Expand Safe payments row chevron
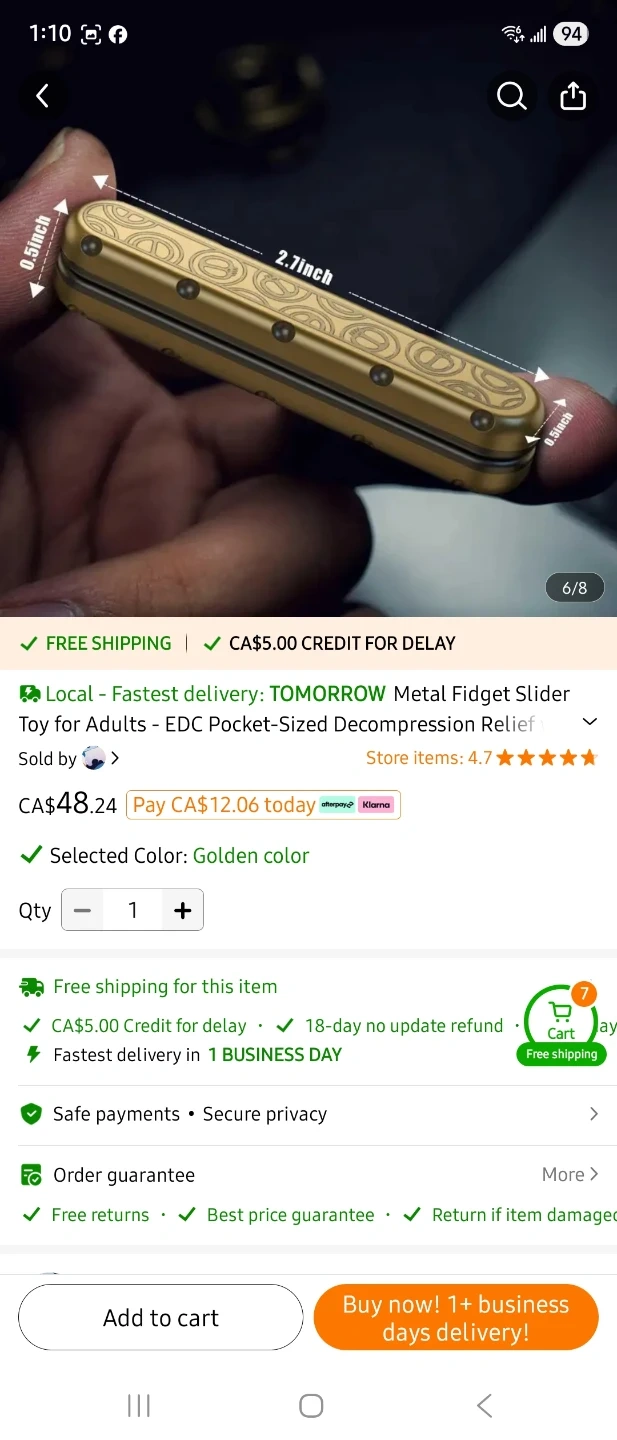 (594, 1114)
